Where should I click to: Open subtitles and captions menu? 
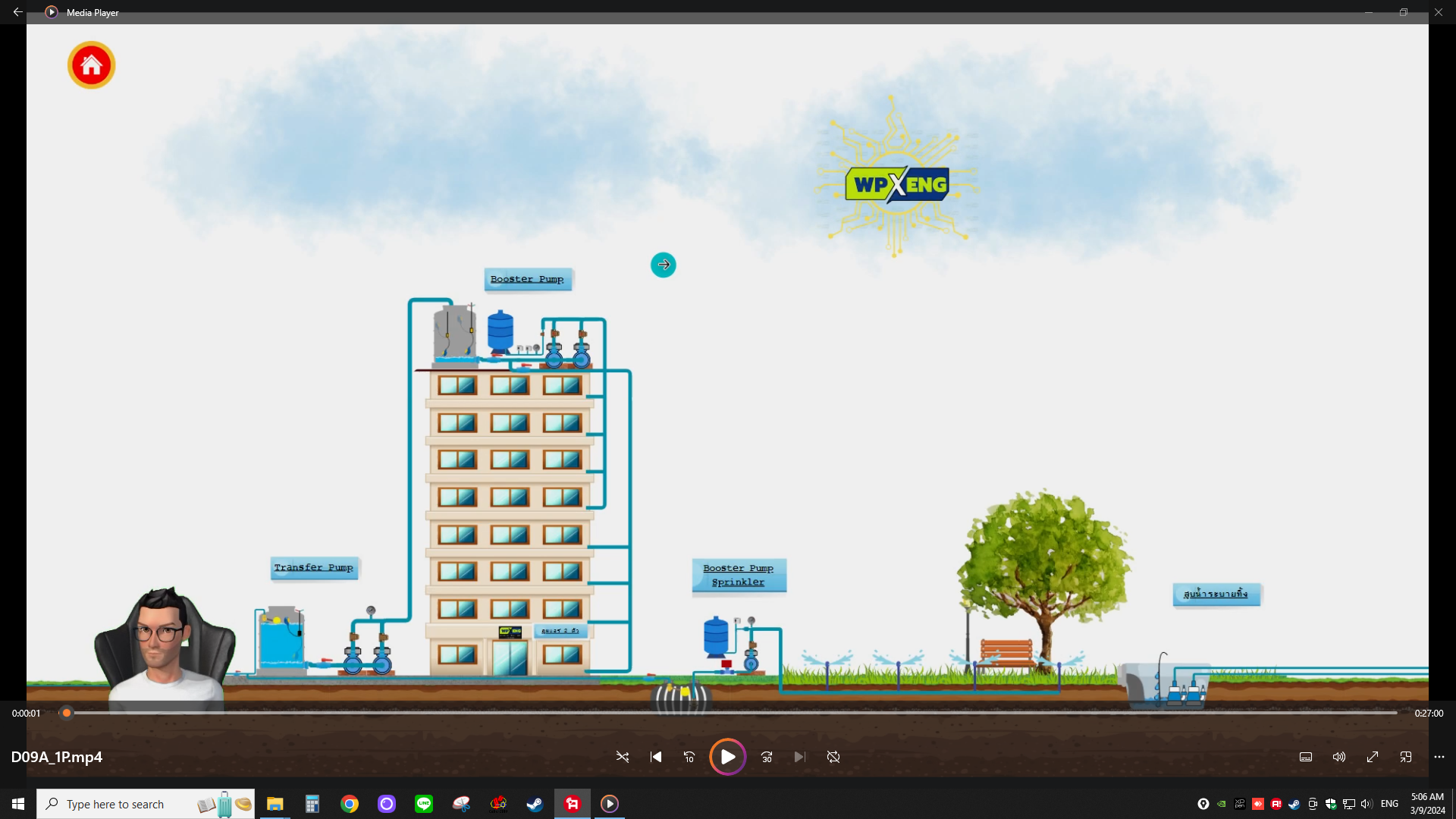[1306, 757]
